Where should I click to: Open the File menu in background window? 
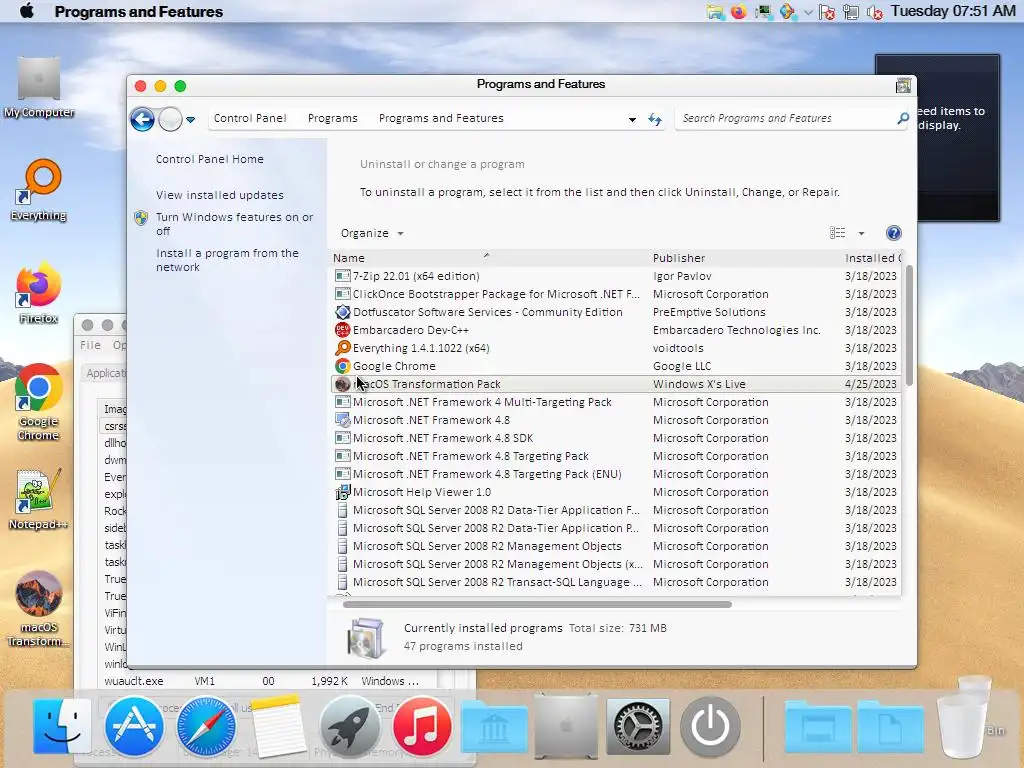click(90, 345)
